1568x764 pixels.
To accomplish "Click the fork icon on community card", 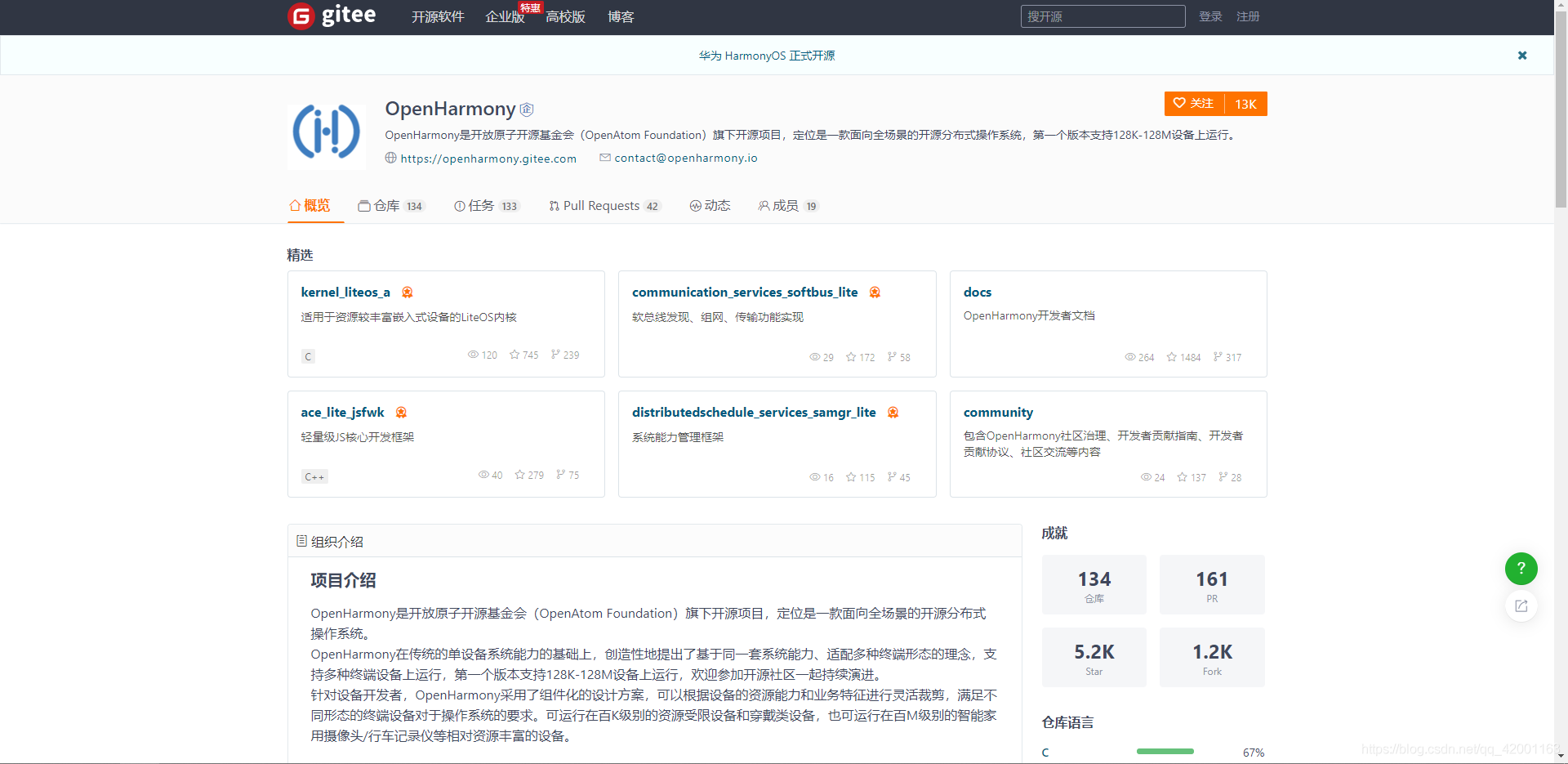I will [x=1223, y=477].
